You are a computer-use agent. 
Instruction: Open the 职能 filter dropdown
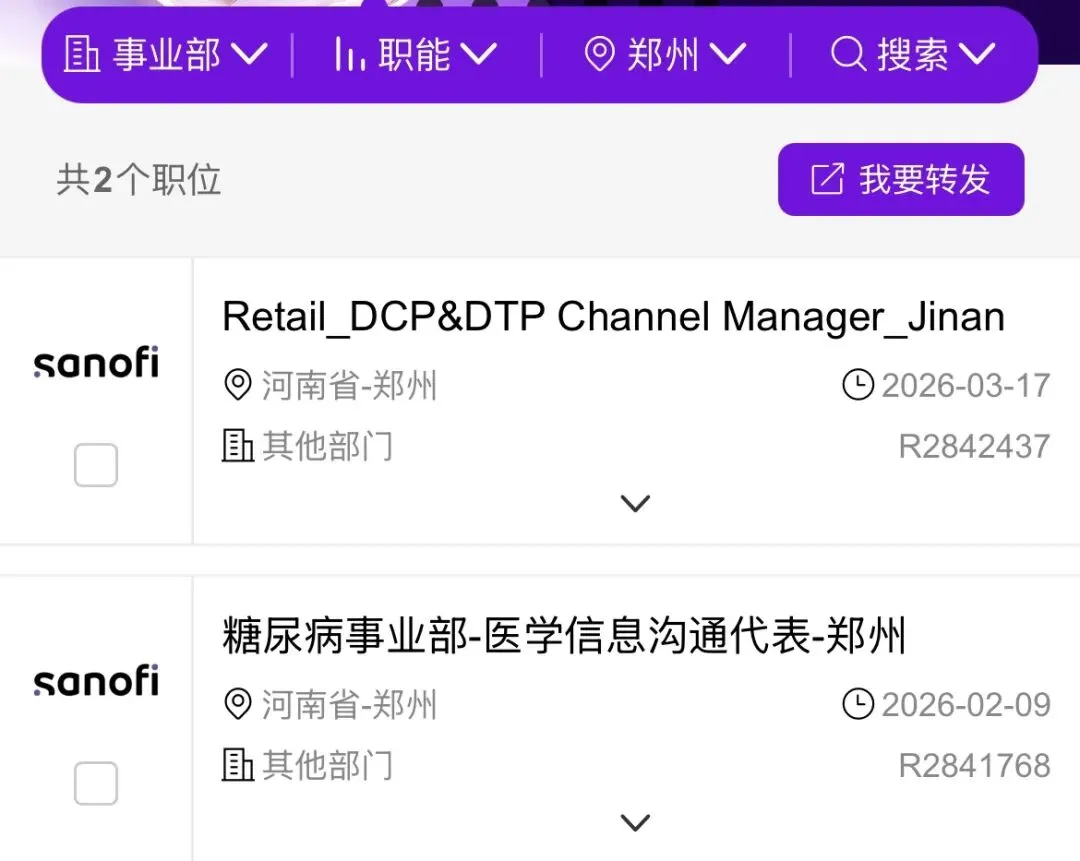[x=415, y=54]
